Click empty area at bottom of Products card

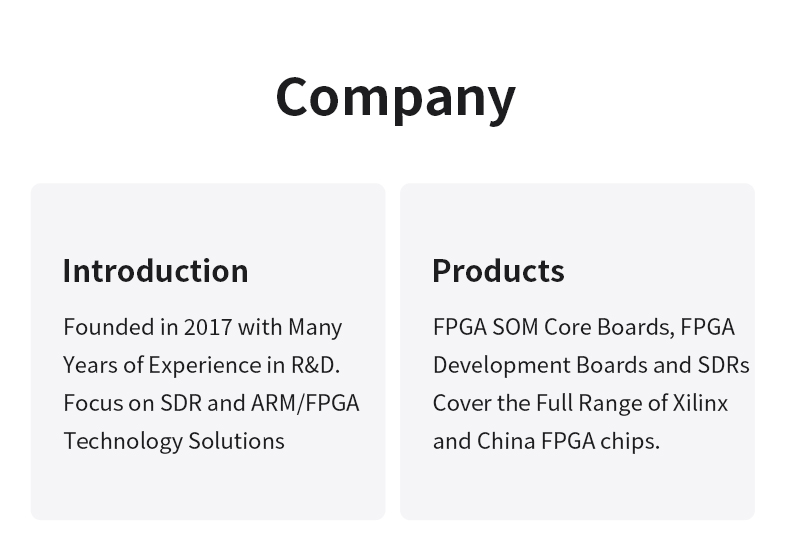[577, 488]
